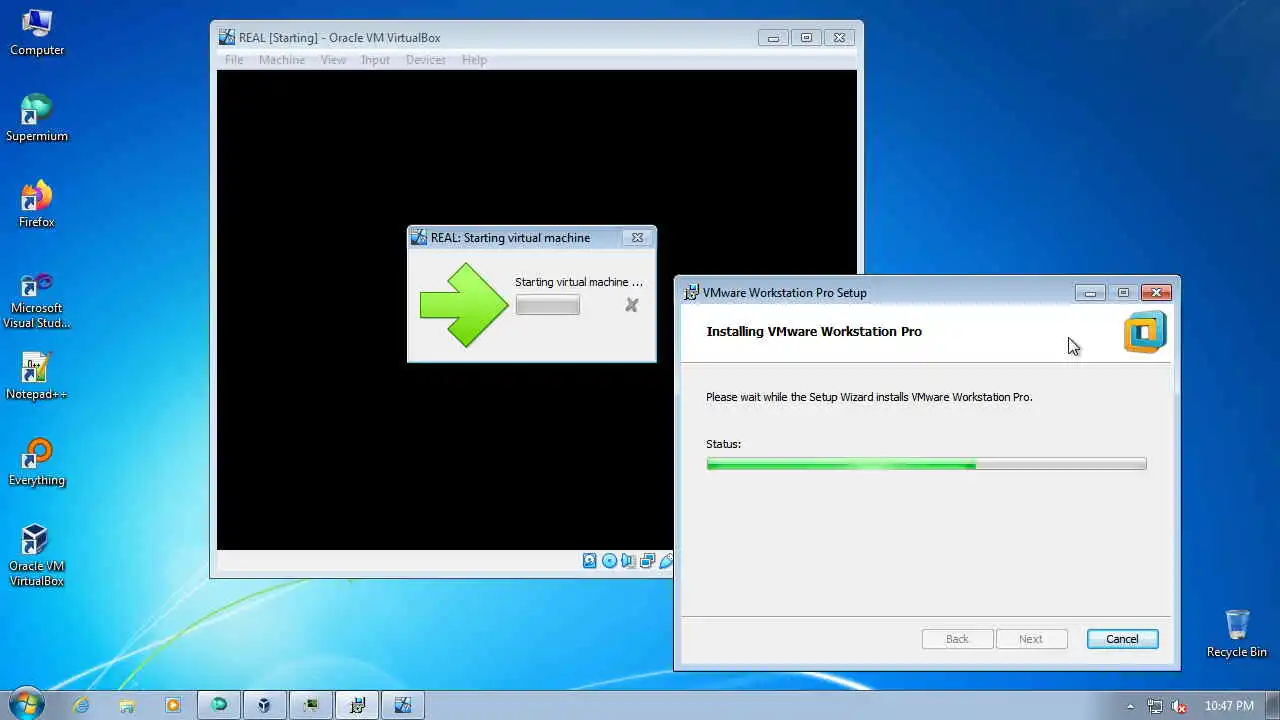The width and height of the screenshot is (1280, 720).
Task: Click the VirtualBox window title bar icon
Action: tap(227, 37)
